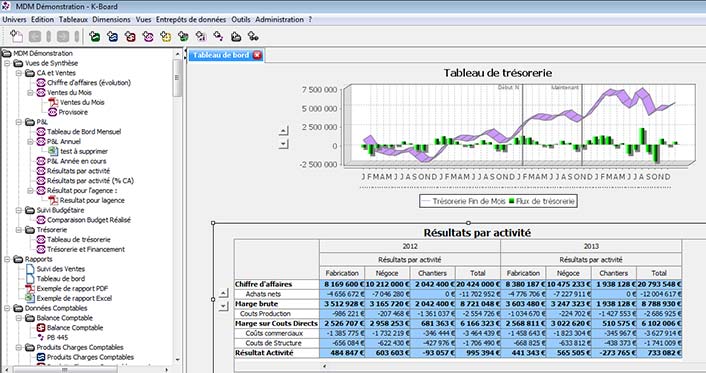Open the Outils menu
Screen dimensions: 706x373
click(x=241, y=19)
